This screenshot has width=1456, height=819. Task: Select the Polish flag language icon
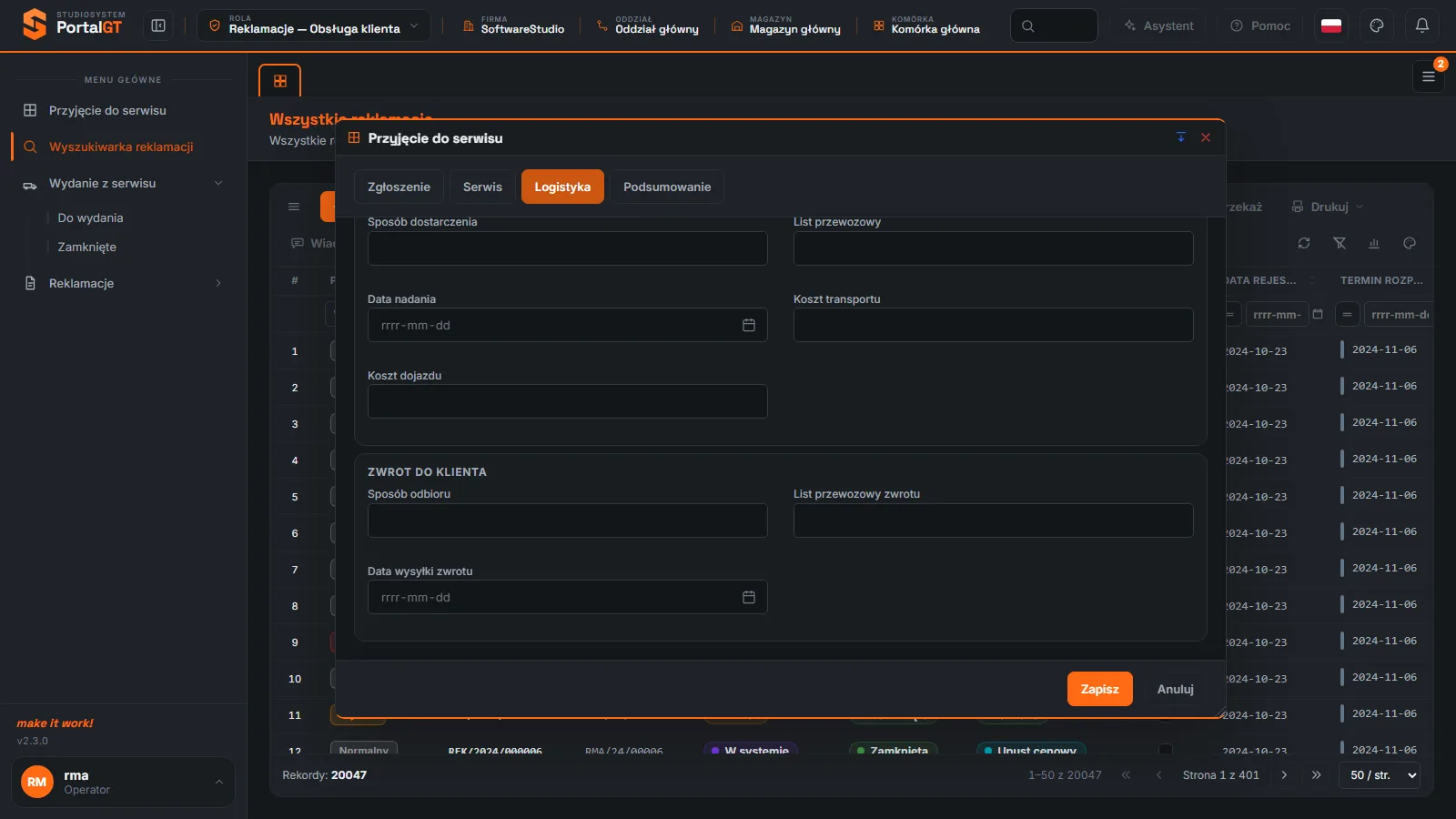1331,25
